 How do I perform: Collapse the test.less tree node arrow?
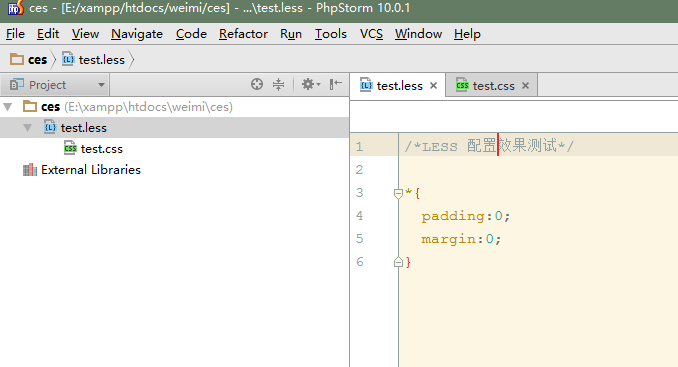tap(28, 128)
